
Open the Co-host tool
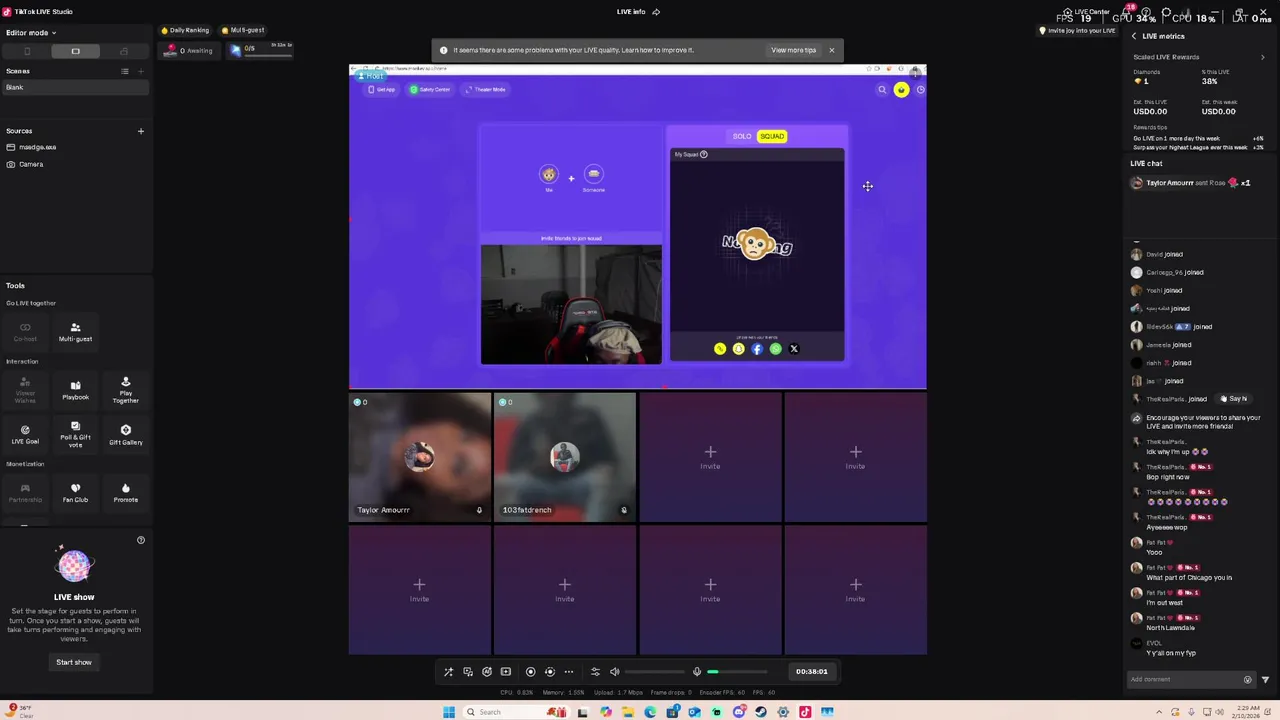[x=25, y=332]
